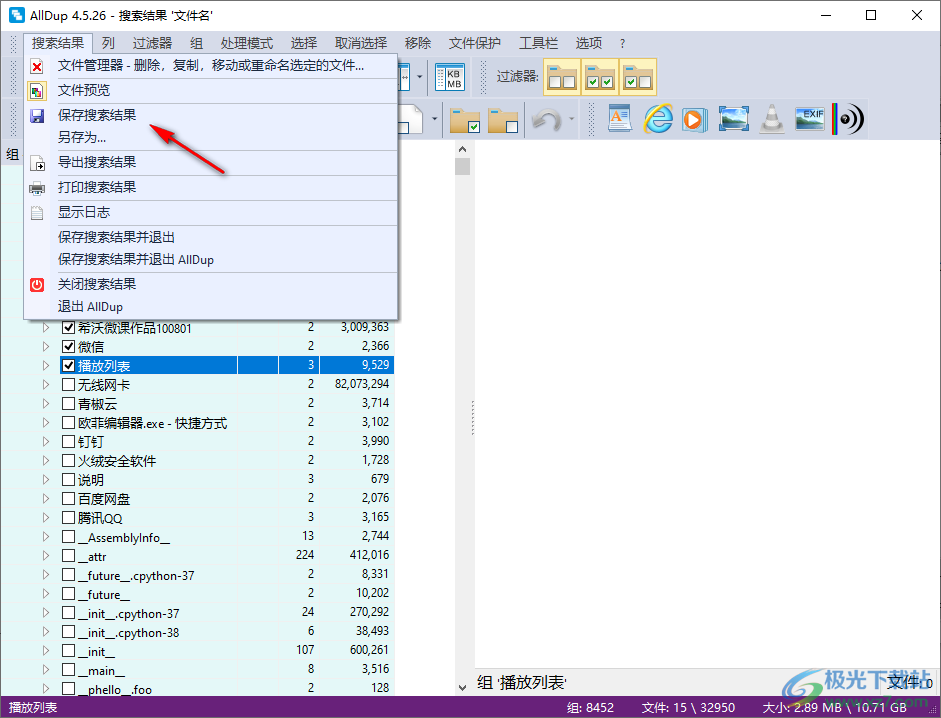The width and height of the screenshot is (941, 718).
Task: Click the list scrollbar down arrow
Action: pyautogui.click(x=462, y=687)
